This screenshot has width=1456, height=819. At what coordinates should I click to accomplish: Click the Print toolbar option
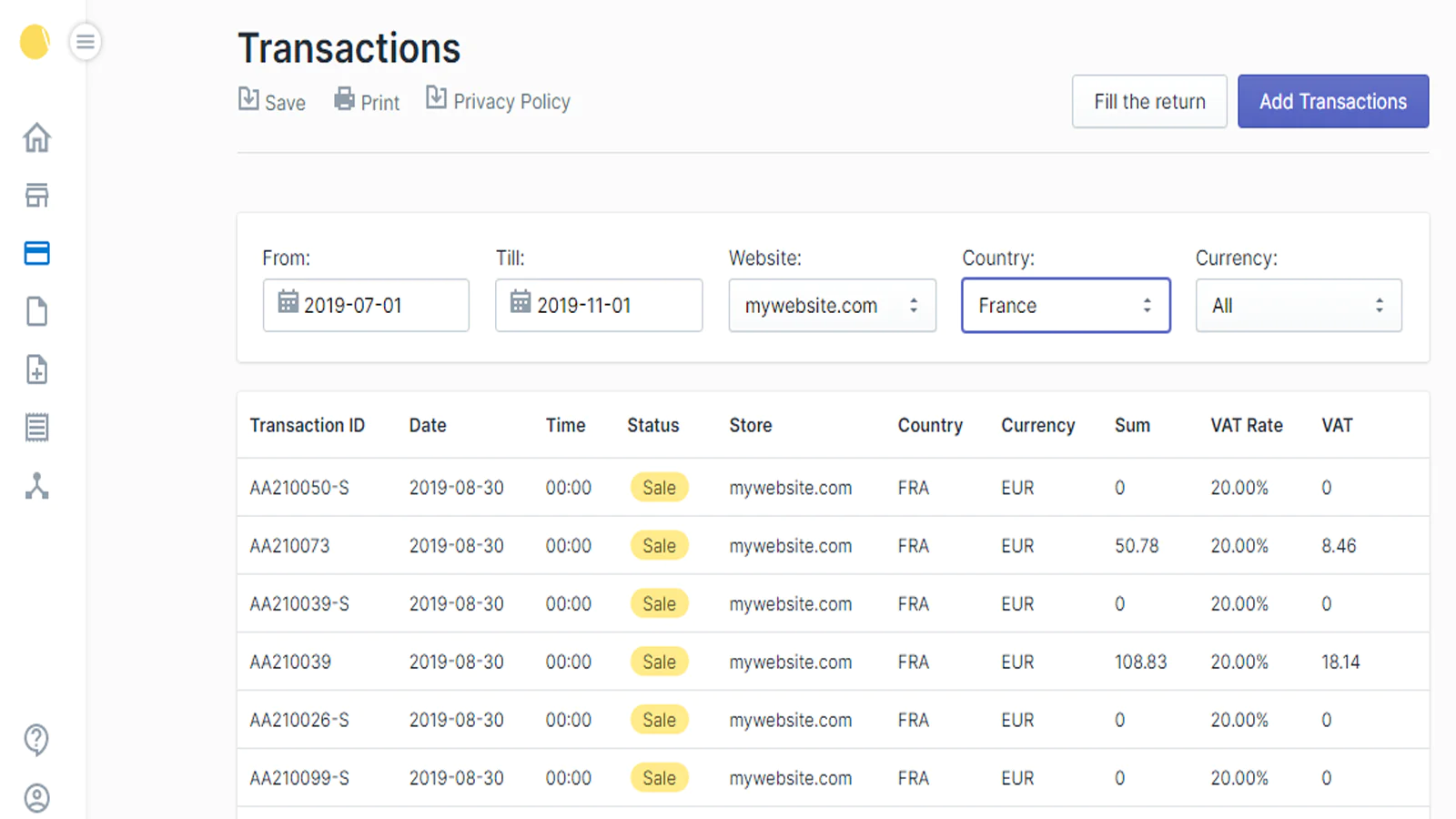[x=367, y=101]
